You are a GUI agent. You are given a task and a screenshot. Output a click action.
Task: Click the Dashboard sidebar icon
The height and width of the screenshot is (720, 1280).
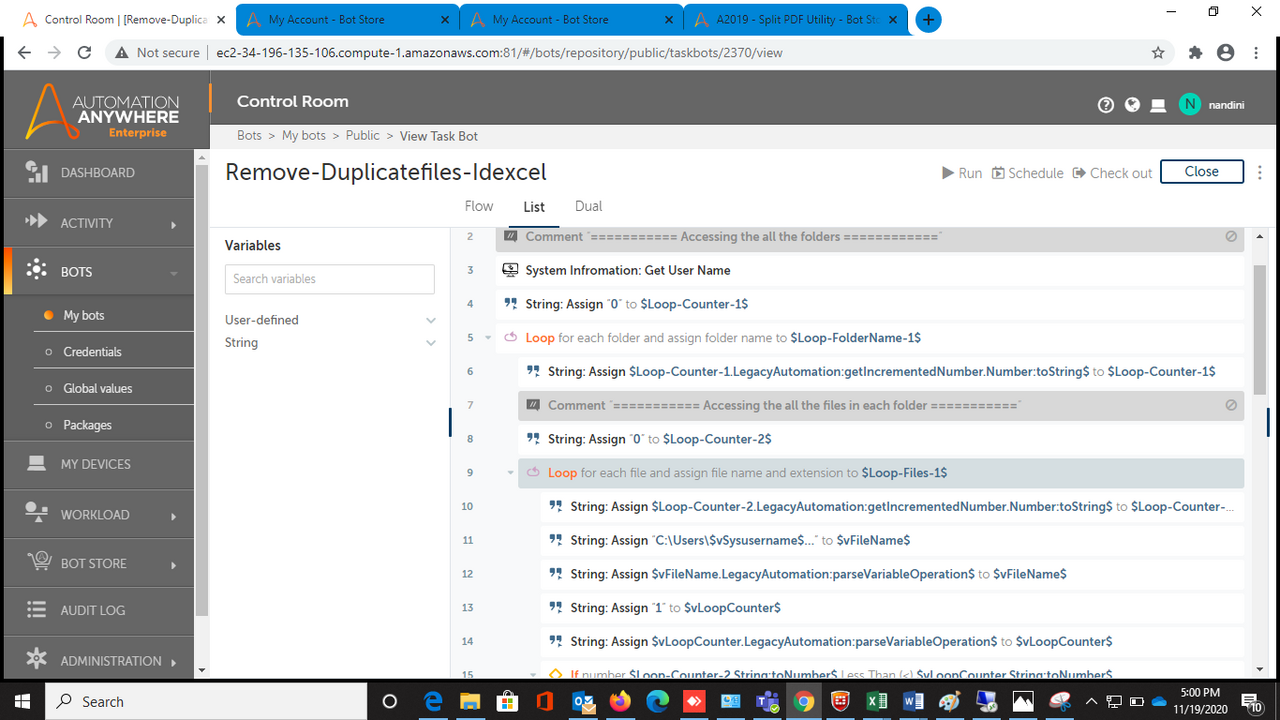pos(36,172)
